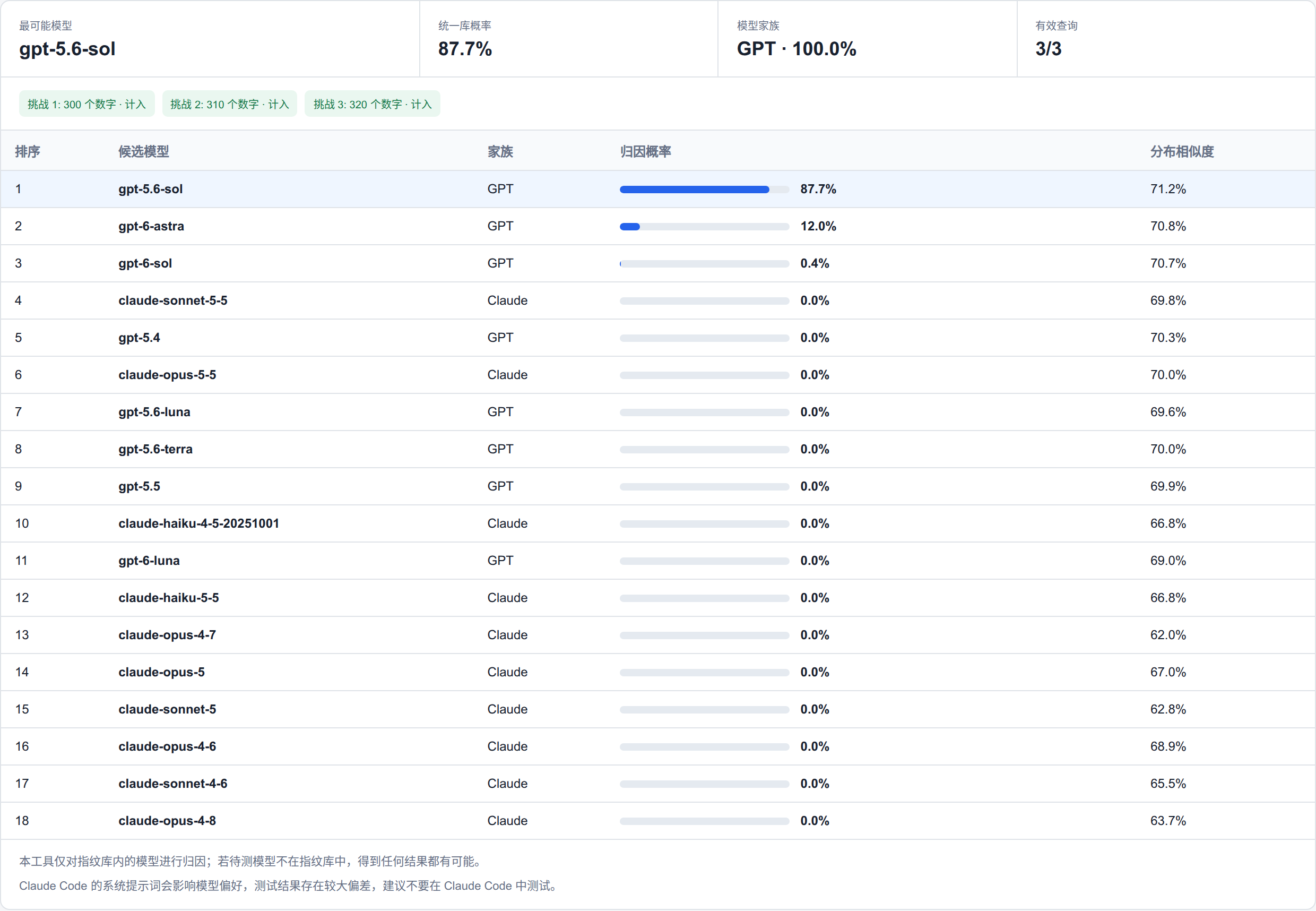Screen dimensions: 1316x911
Task: Select the gpt-5.6-terra model name
Action: pyautogui.click(x=155, y=449)
